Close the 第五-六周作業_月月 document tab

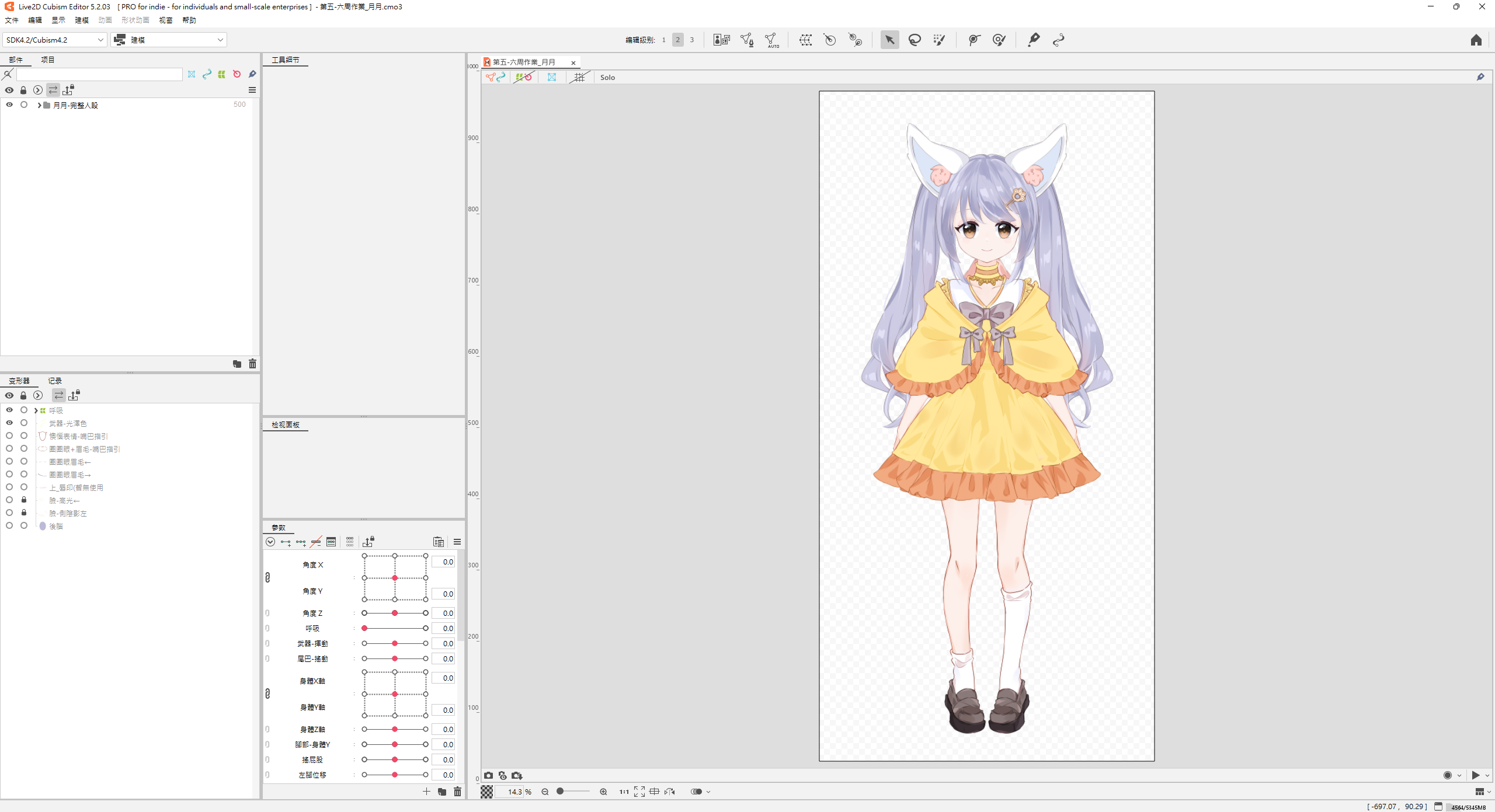pos(573,62)
